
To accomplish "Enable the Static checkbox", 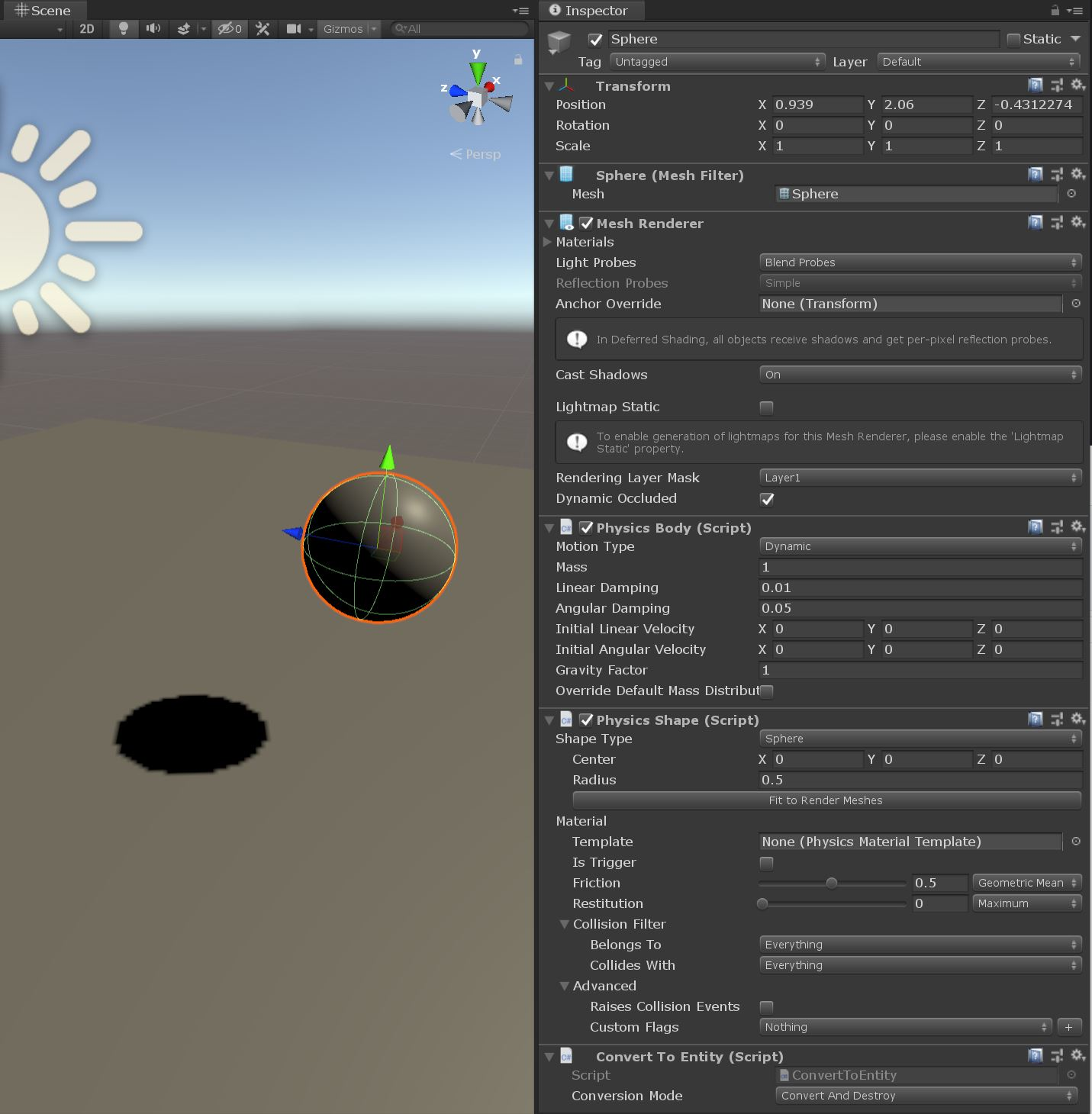I will 1013,40.
